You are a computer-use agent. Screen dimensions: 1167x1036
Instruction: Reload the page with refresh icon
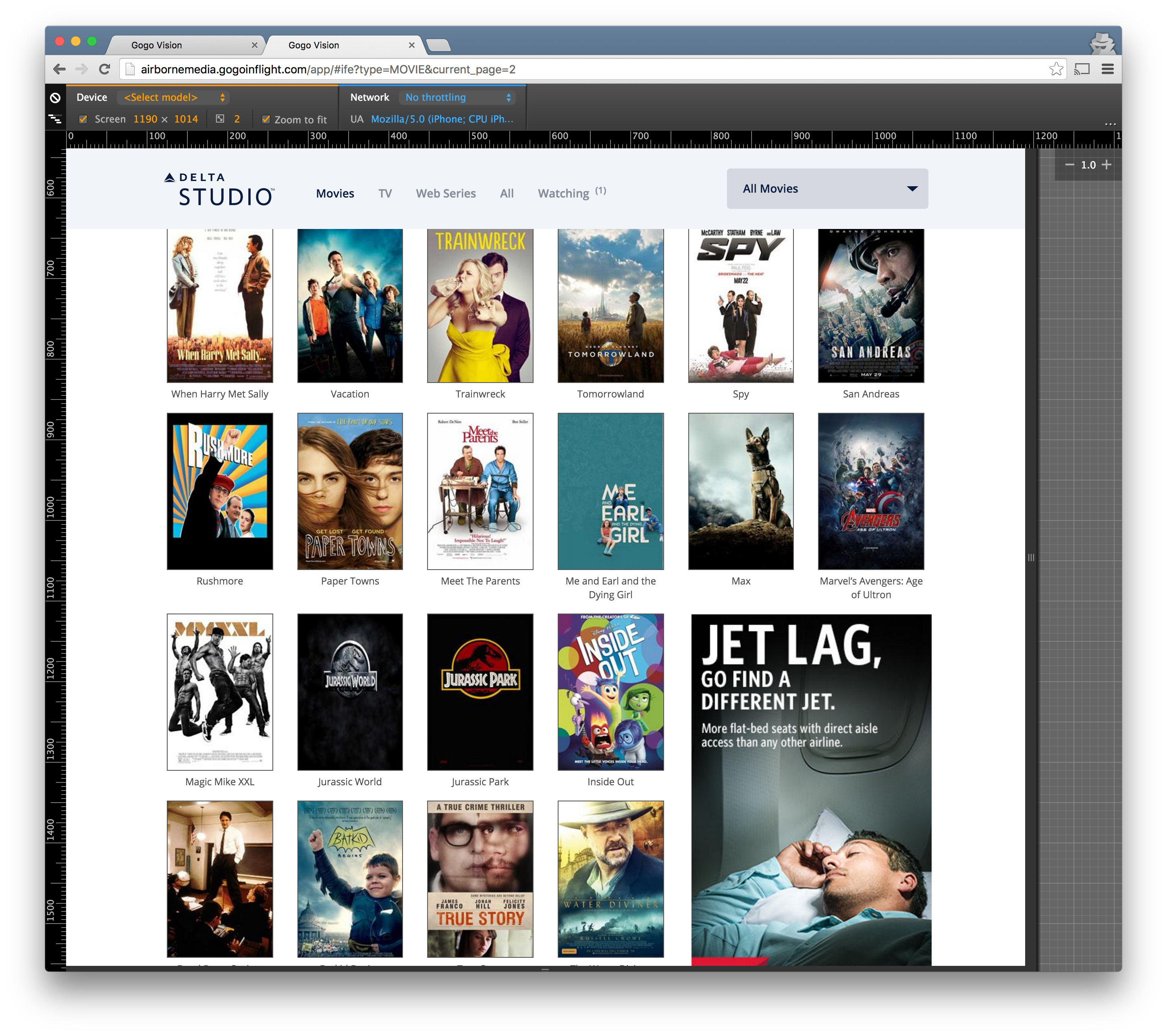(104, 69)
